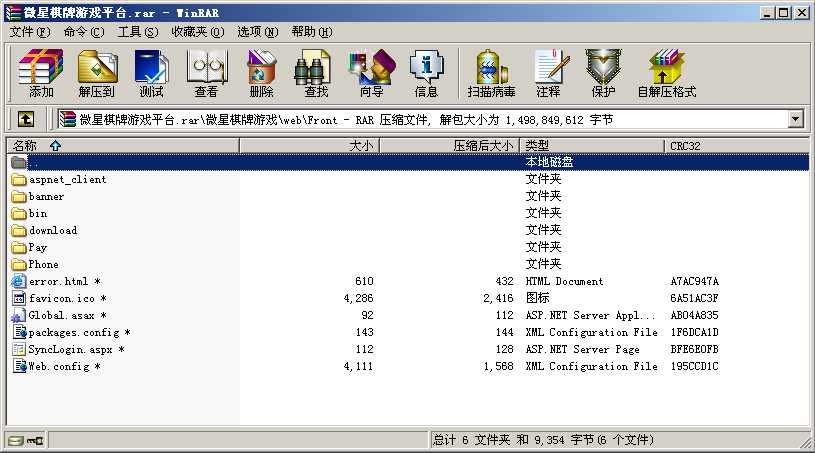The height and width of the screenshot is (453, 815).
Task: Select the bin folder icon
Action: (19, 214)
